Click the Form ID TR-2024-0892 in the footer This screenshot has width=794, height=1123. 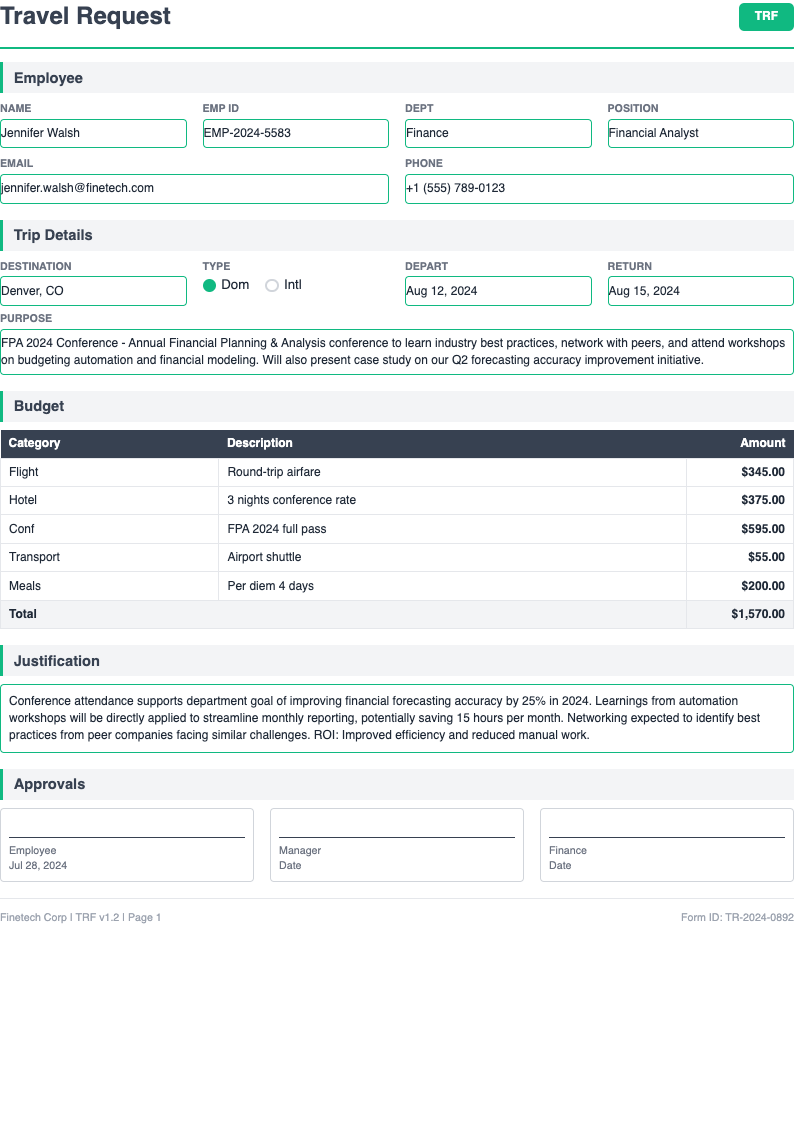coord(738,916)
